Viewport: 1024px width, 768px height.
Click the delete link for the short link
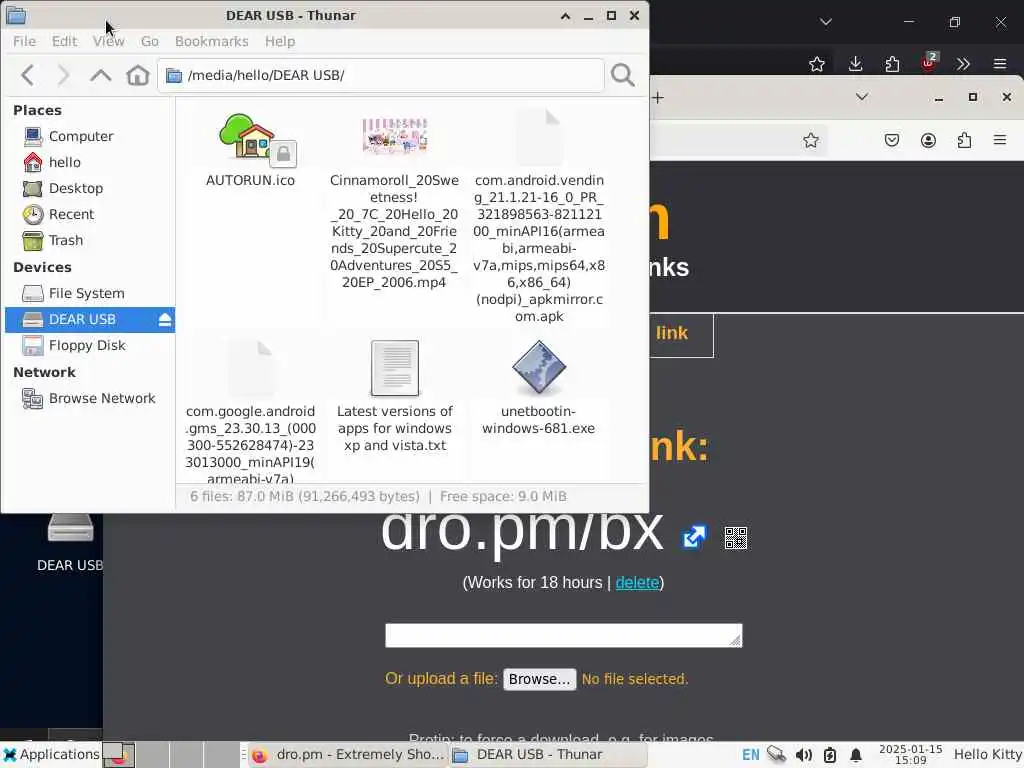coord(637,583)
